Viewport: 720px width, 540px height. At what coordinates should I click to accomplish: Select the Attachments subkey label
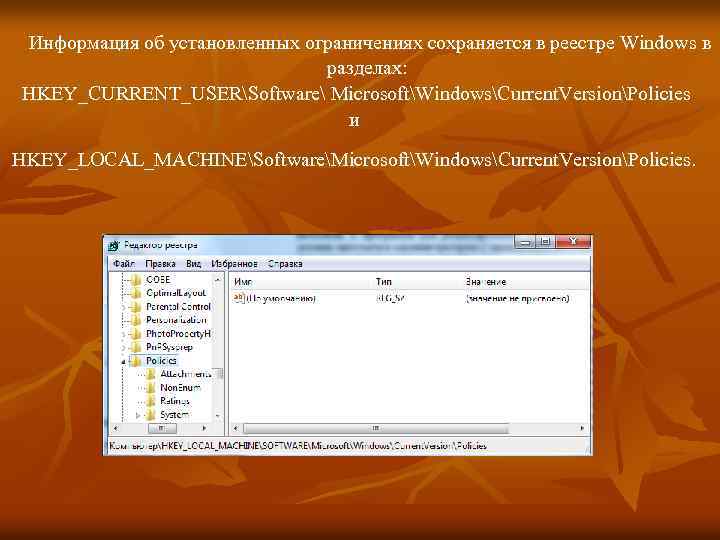click(x=186, y=374)
